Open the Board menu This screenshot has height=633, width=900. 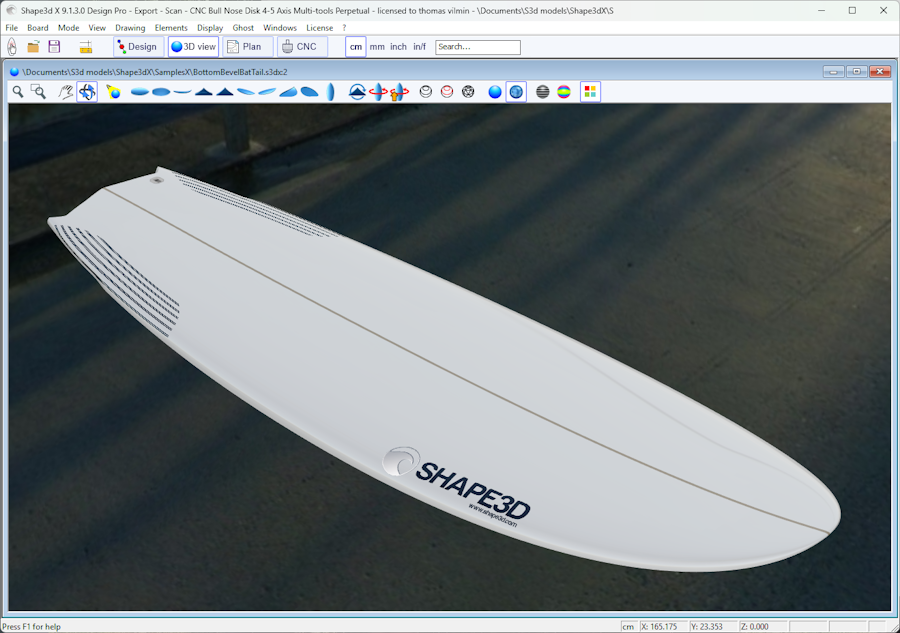[38, 28]
